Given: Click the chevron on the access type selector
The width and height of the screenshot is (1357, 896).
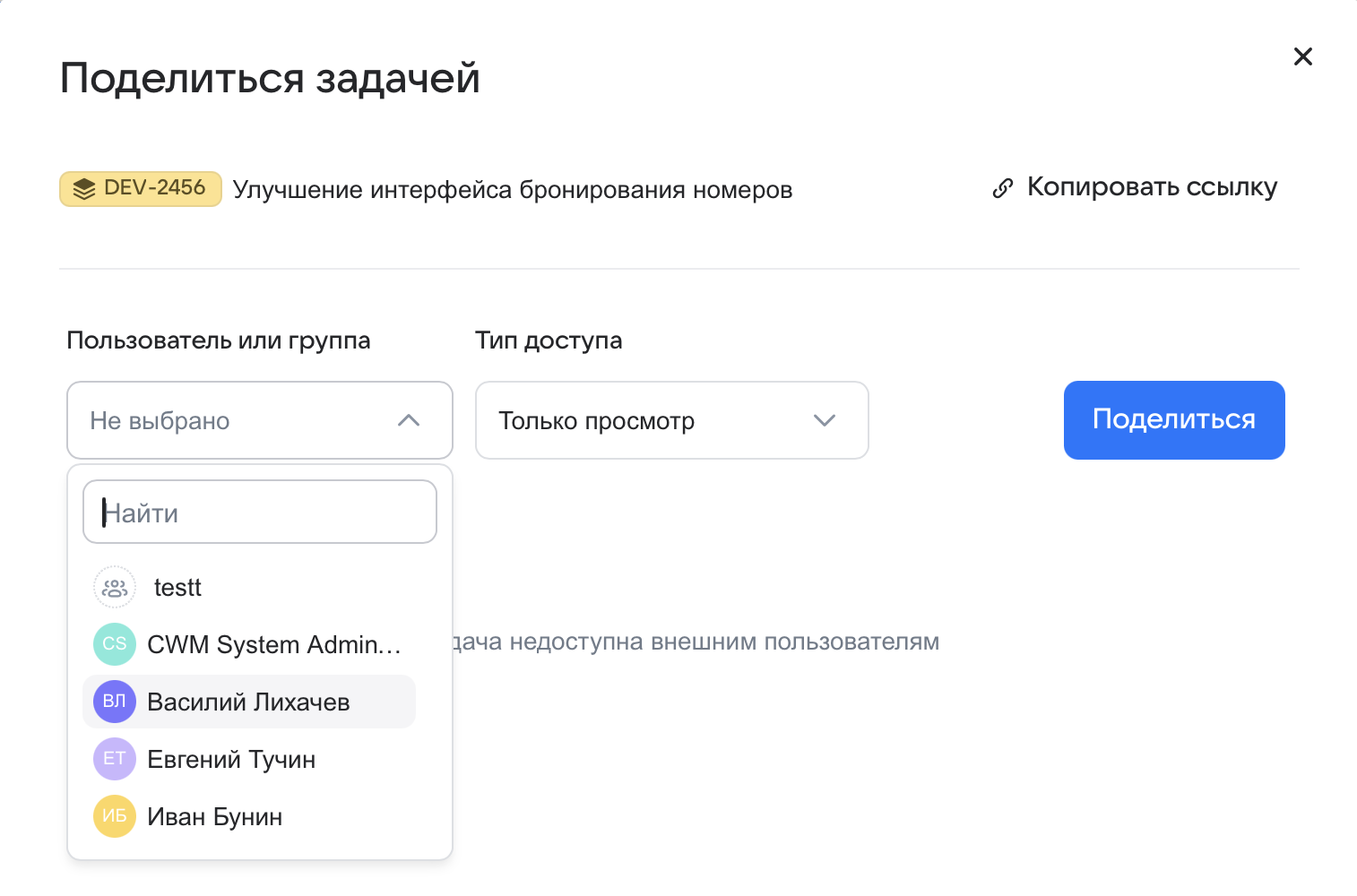Looking at the screenshot, I should [825, 420].
